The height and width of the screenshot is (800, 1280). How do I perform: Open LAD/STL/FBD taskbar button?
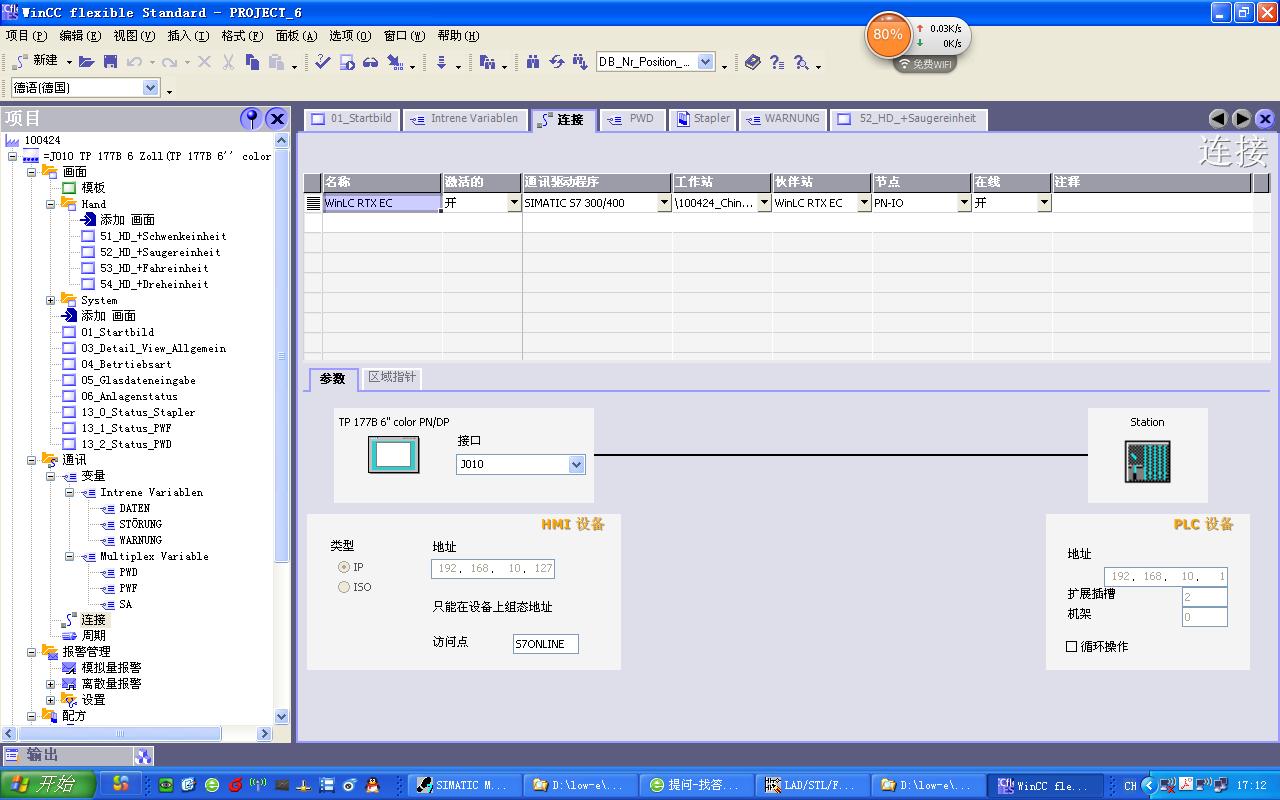coord(812,785)
